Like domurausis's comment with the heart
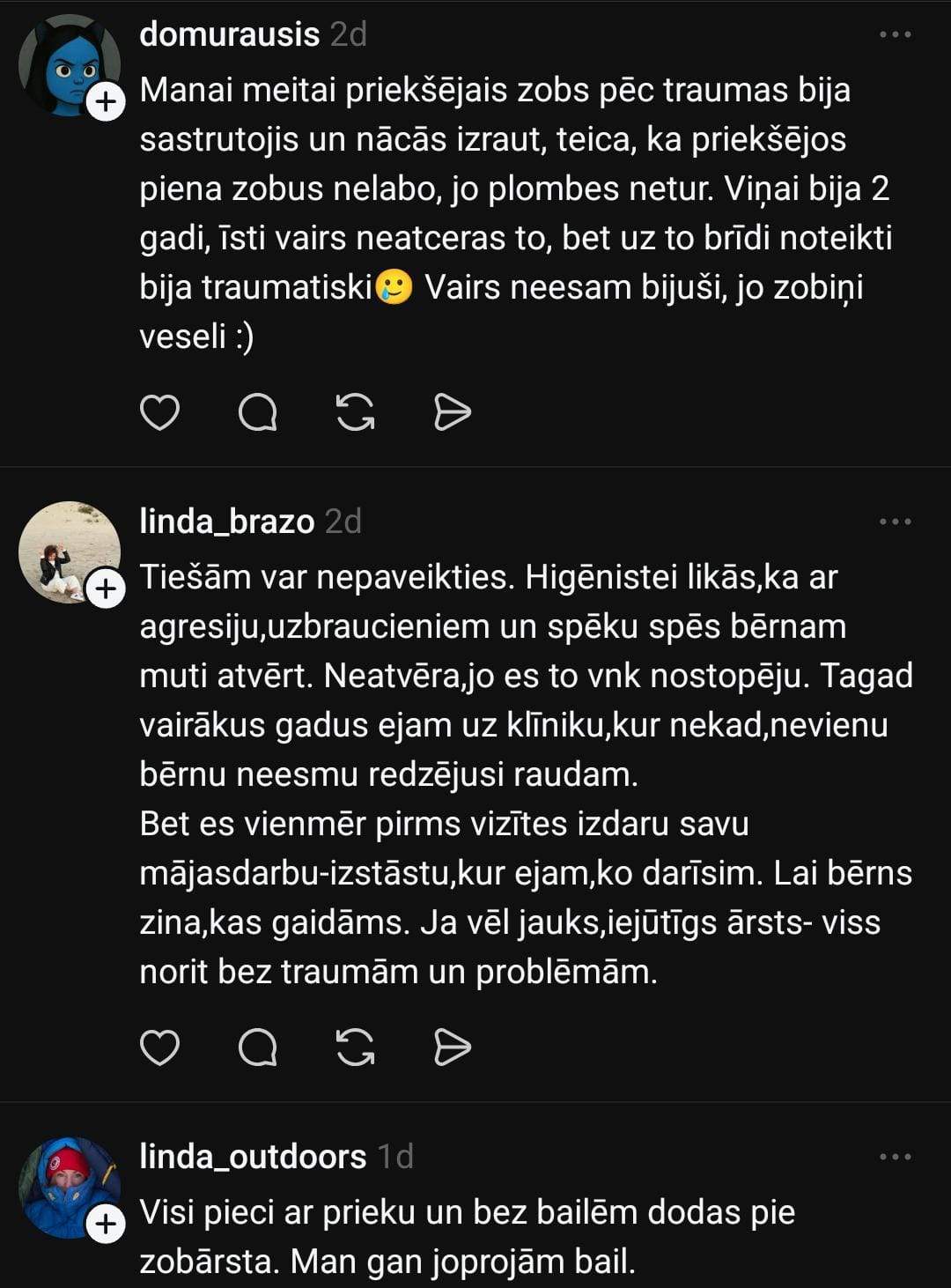 pyautogui.click(x=159, y=412)
